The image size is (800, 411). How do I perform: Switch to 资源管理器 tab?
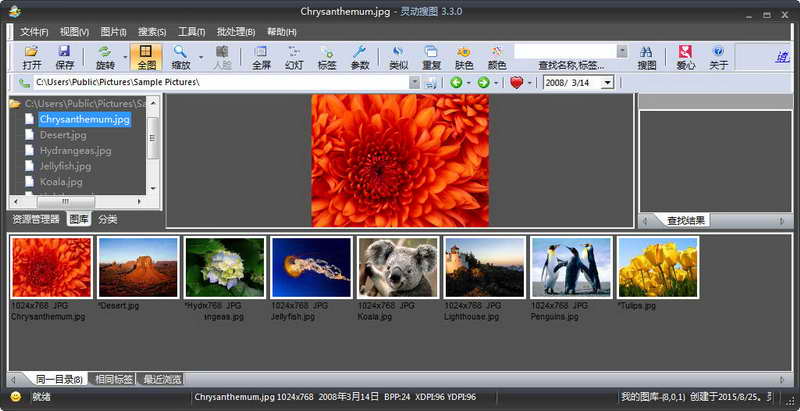coord(36,220)
